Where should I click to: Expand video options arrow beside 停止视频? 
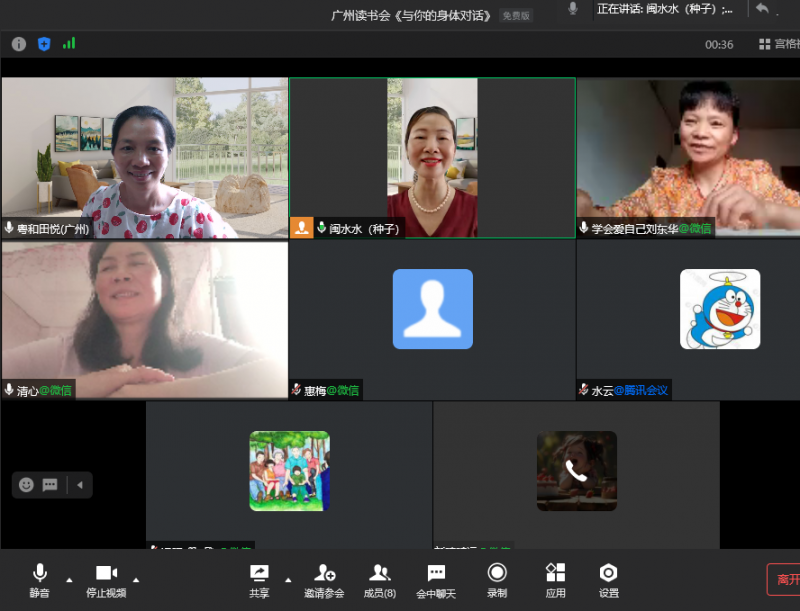136,579
